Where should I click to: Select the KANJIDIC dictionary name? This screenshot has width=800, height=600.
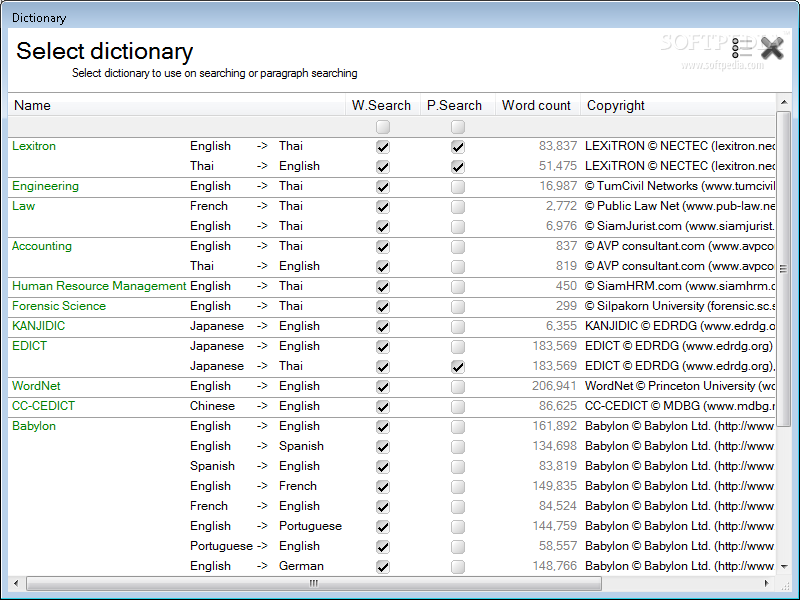[38, 326]
